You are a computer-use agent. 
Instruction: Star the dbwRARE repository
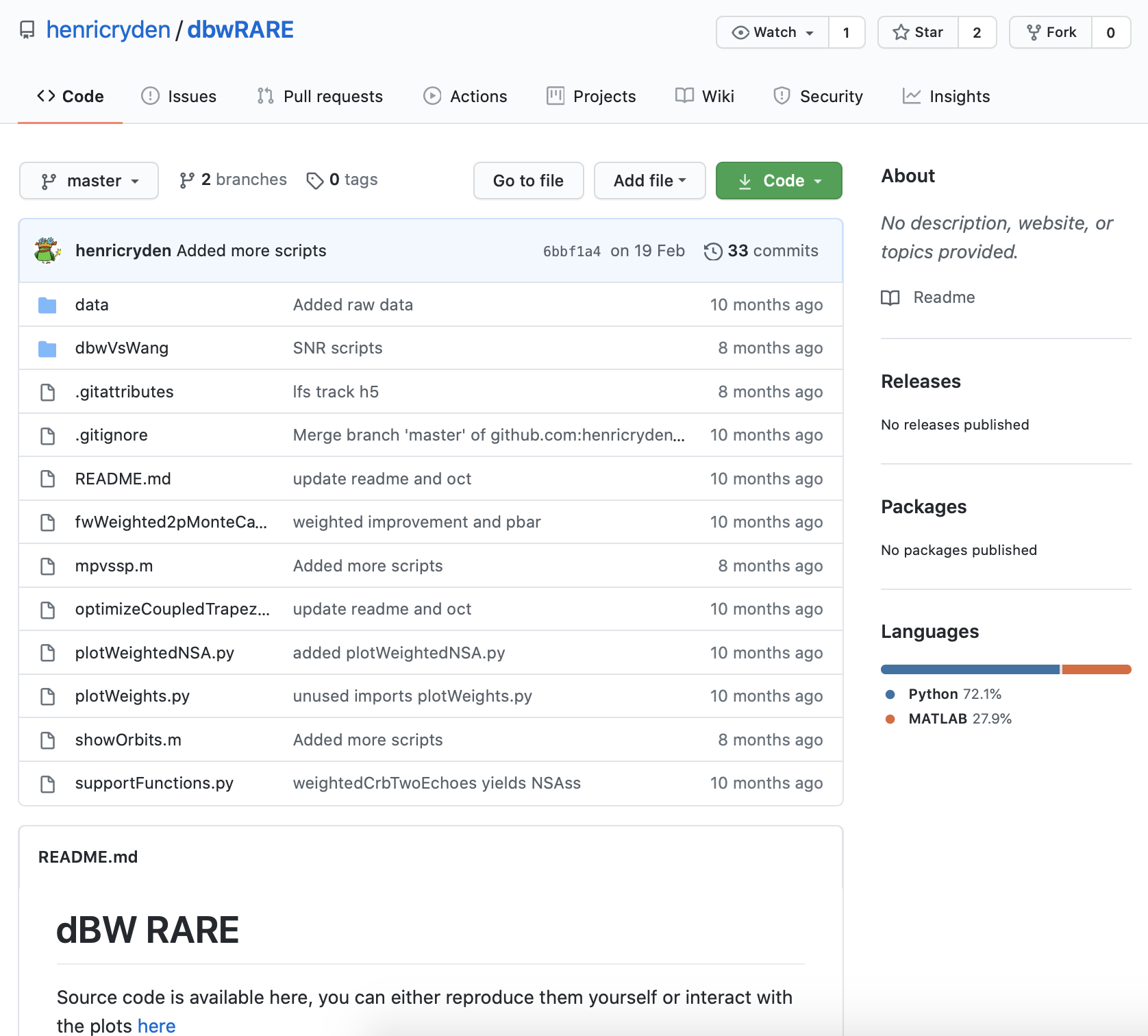[919, 32]
